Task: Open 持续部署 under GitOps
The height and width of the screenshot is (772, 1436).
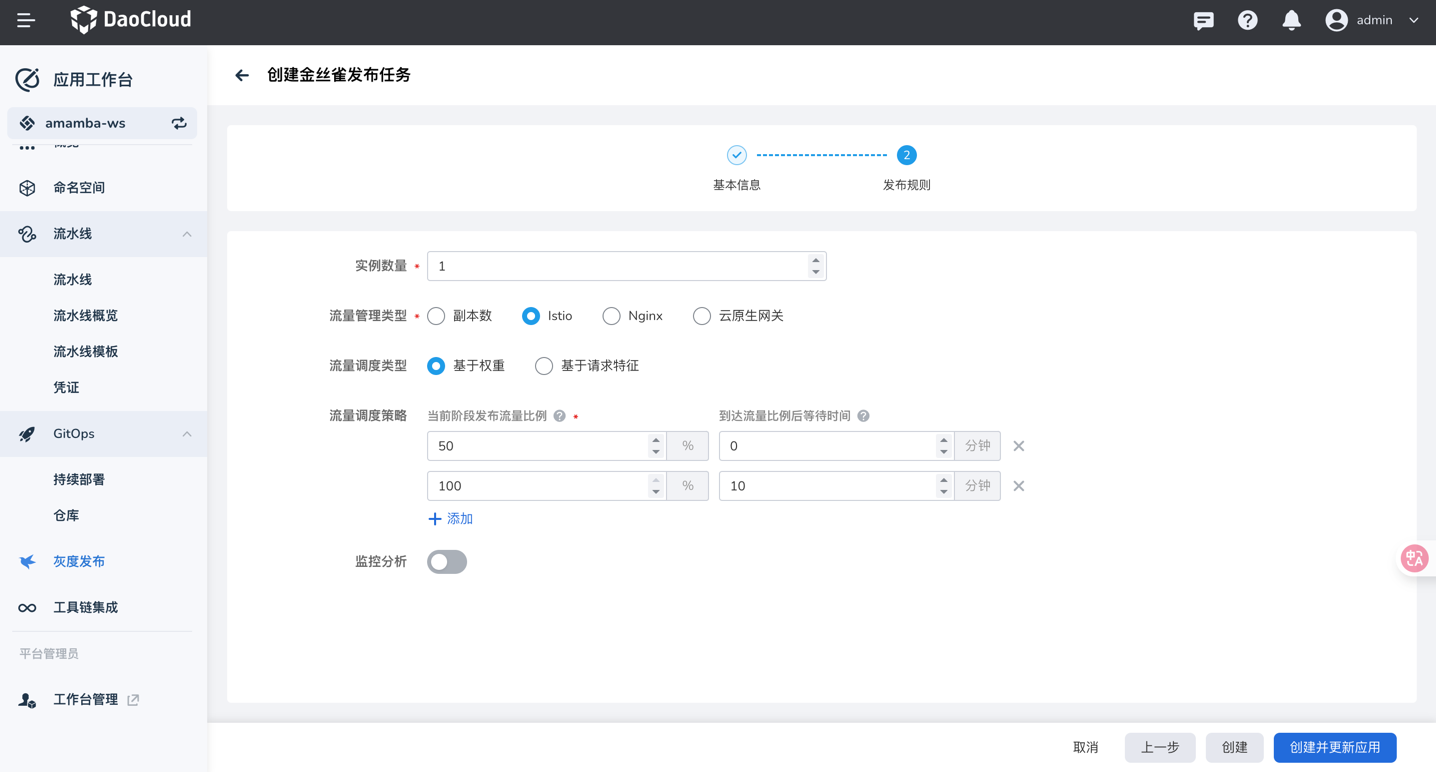Action: coord(79,479)
